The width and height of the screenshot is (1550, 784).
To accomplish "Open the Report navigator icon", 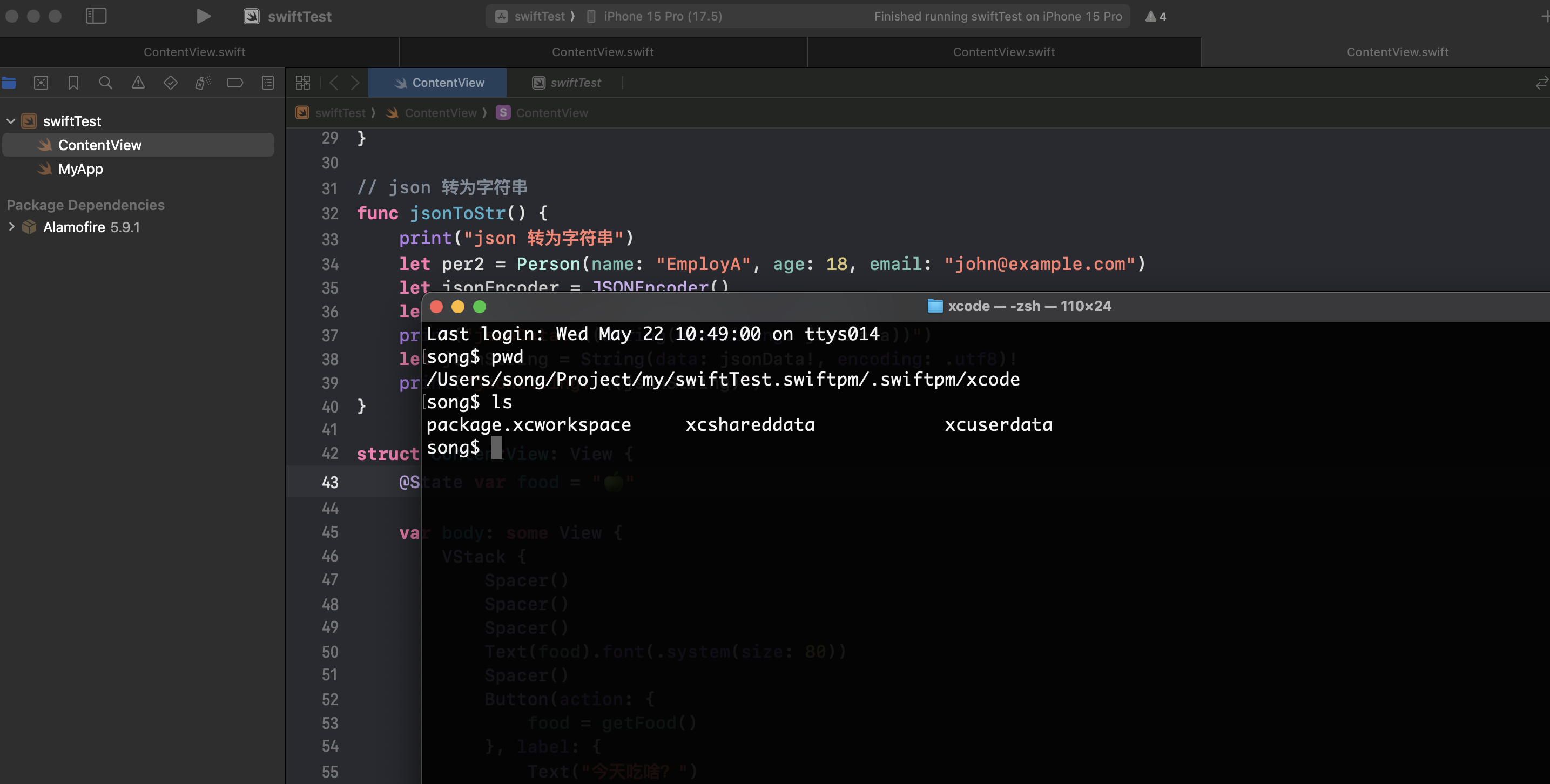I will point(268,83).
